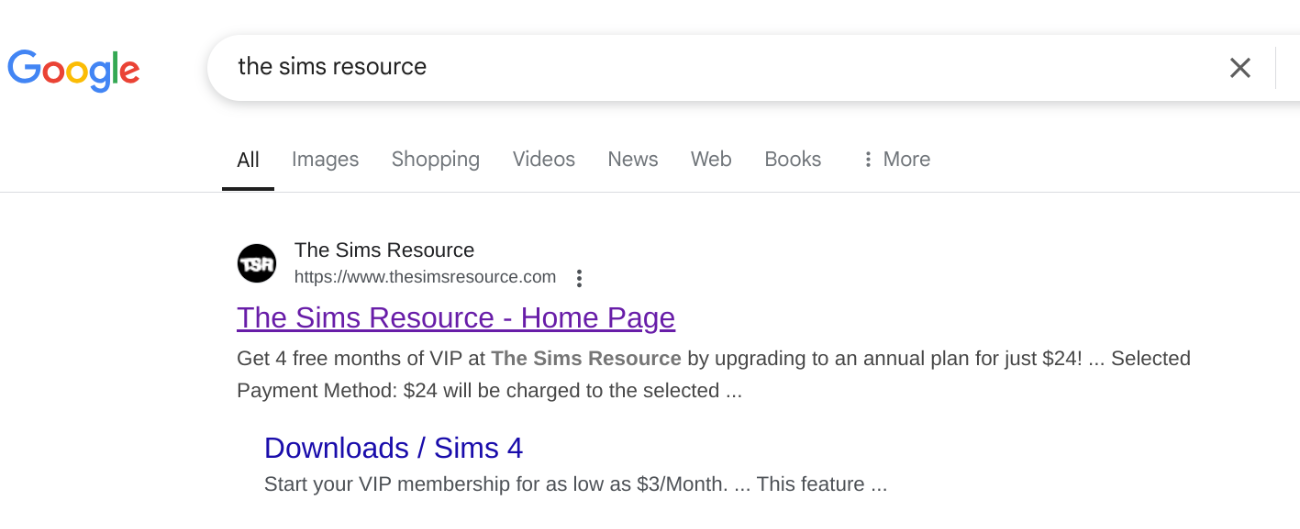Open the Downloads / Sims 4 sitelink
The height and width of the screenshot is (529, 1300).
point(393,448)
